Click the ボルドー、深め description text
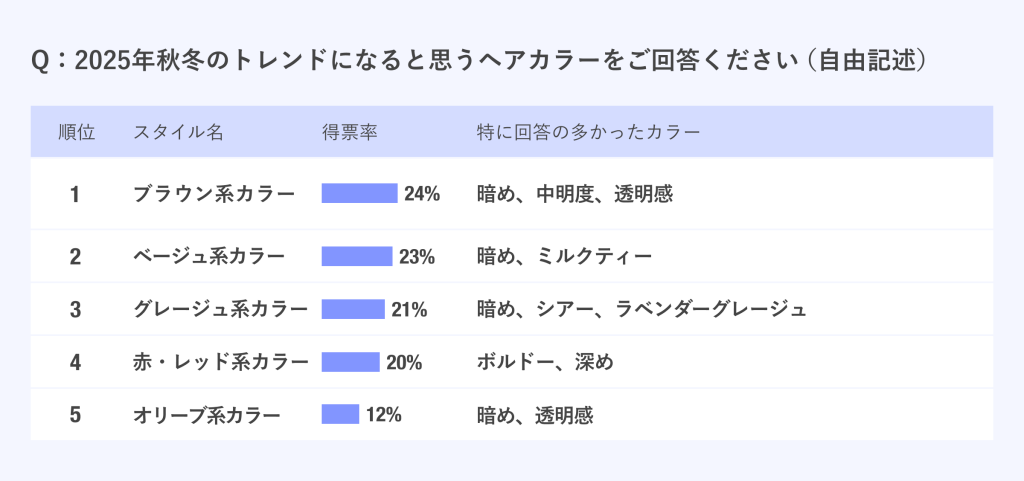 point(545,362)
